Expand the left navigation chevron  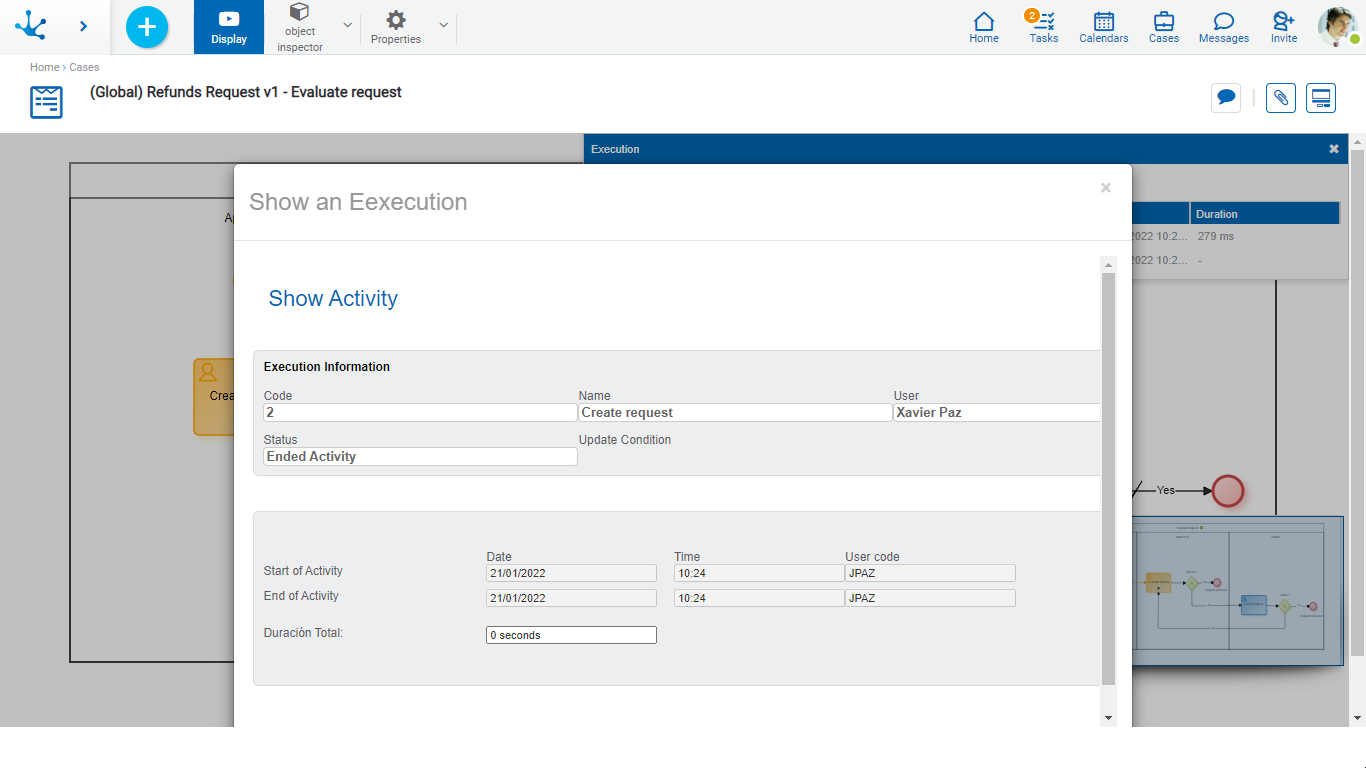point(84,27)
